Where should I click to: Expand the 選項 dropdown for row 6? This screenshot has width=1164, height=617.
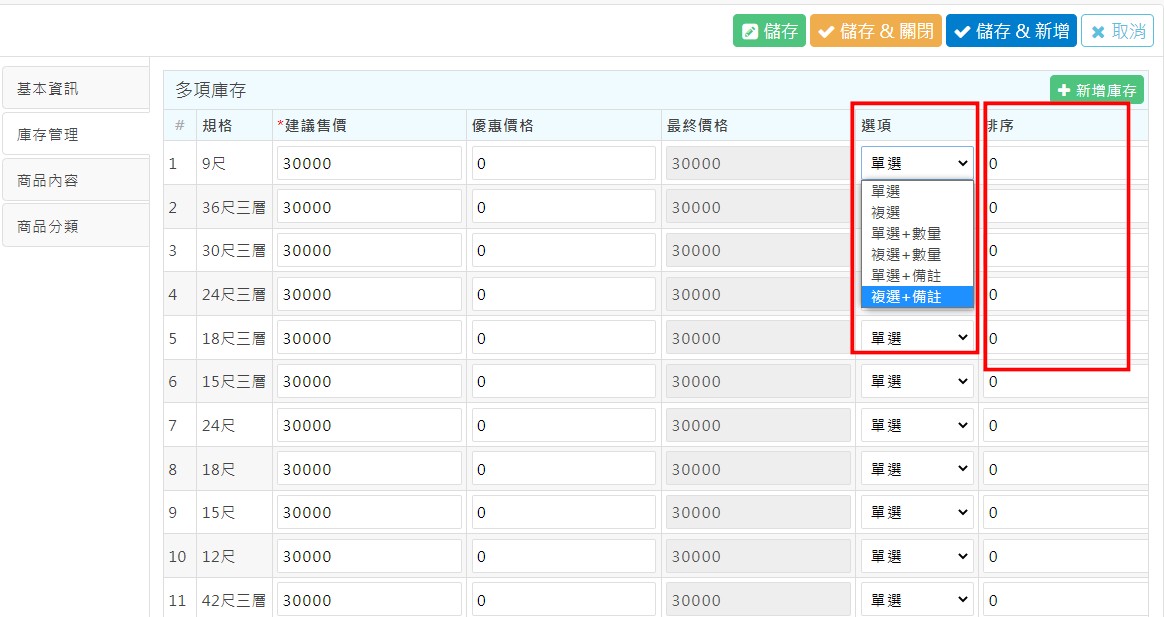point(917,382)
